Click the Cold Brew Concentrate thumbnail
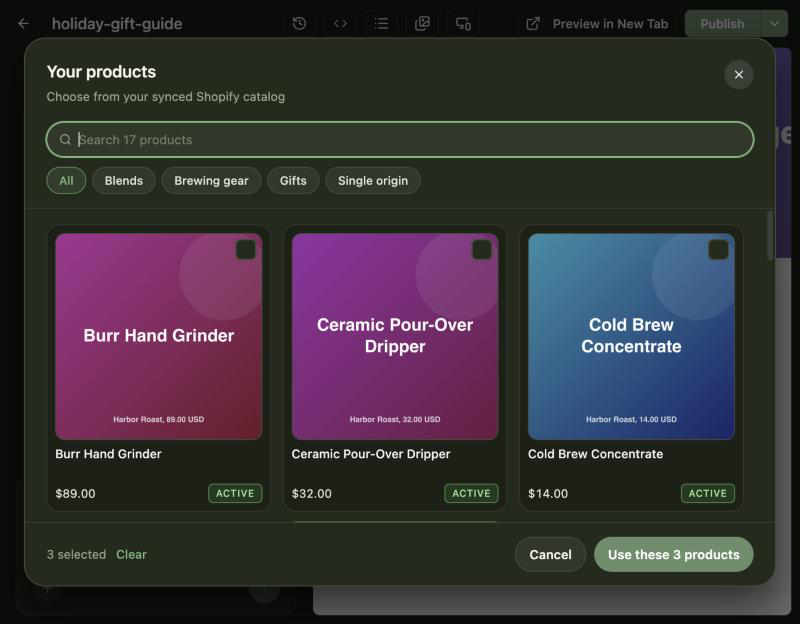The height and width of the screenshot is (624, 800). coord(631,336)
